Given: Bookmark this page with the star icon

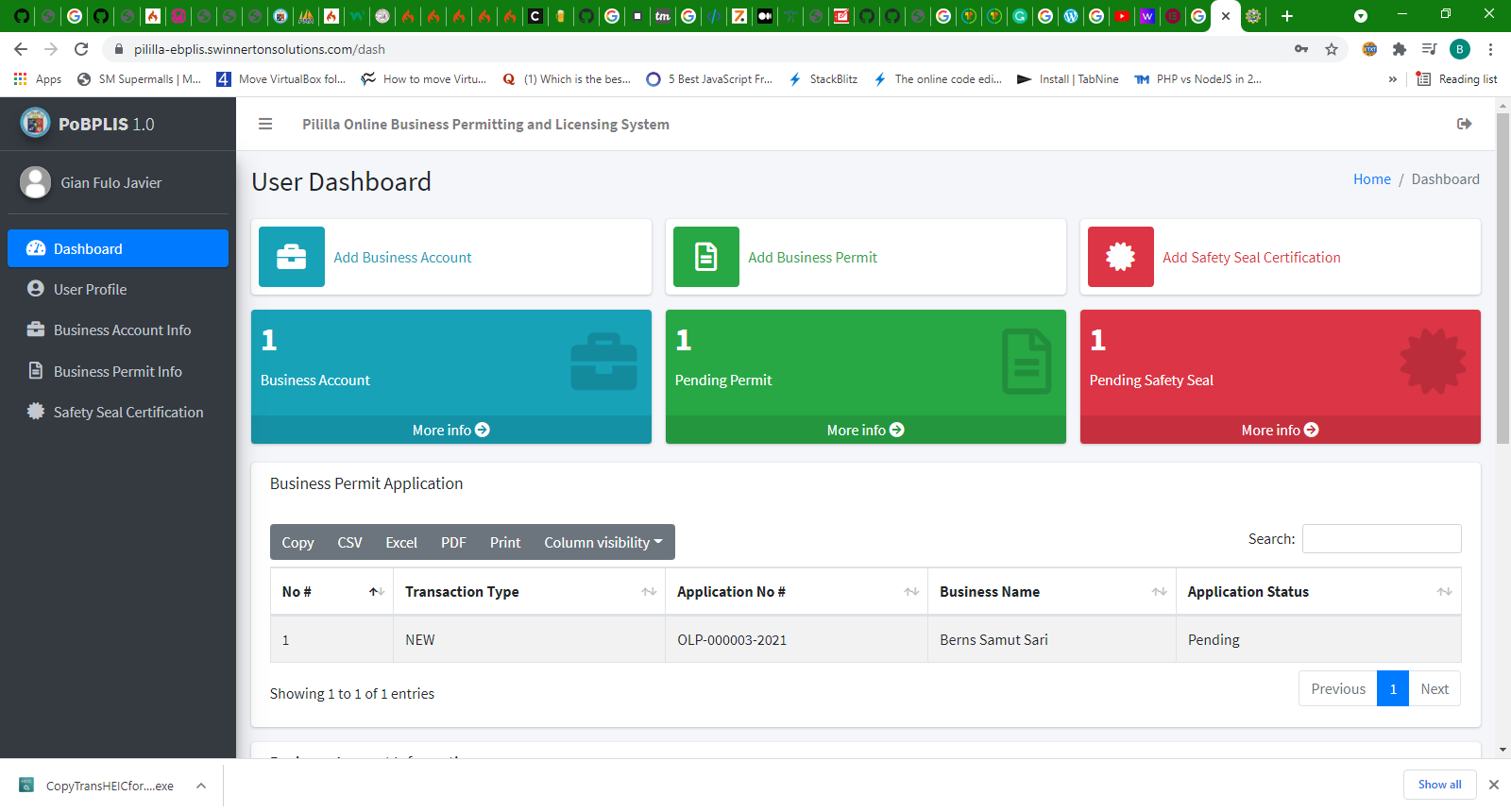Looking at the screenshot, I should pyautogui.click(x=1332, y=49).
